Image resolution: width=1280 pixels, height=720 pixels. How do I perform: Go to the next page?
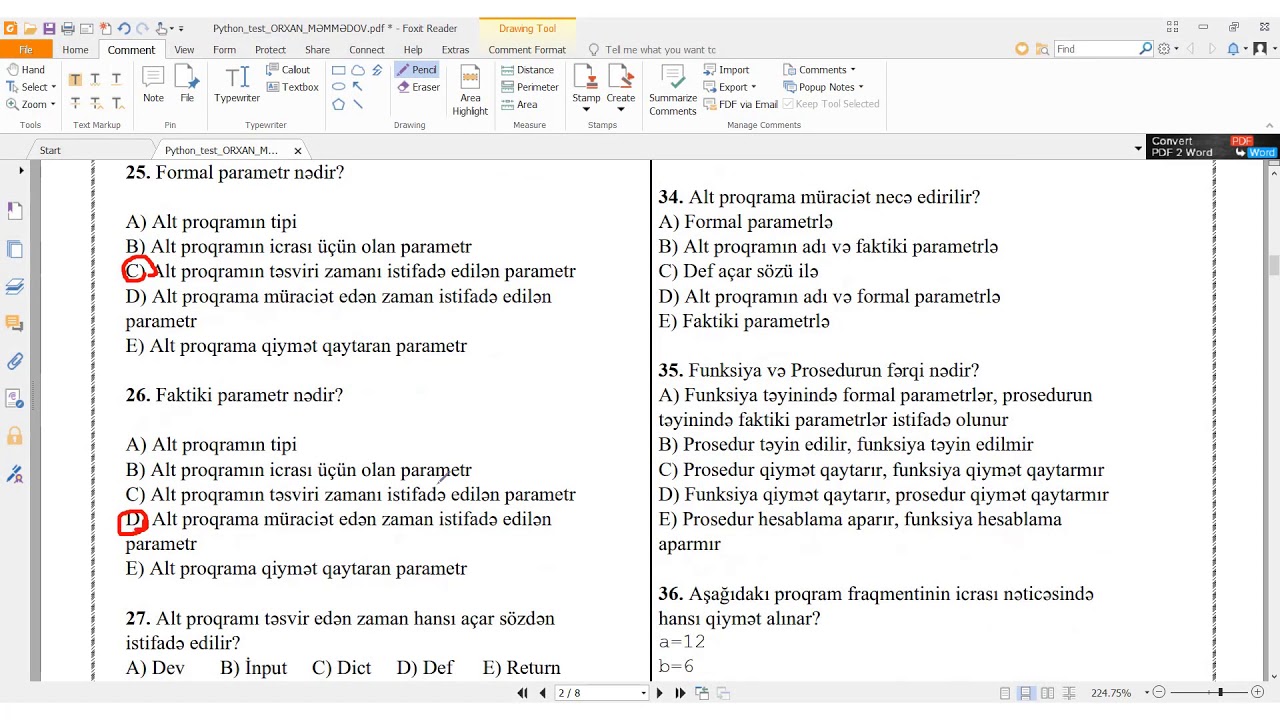tap(660, 693)
